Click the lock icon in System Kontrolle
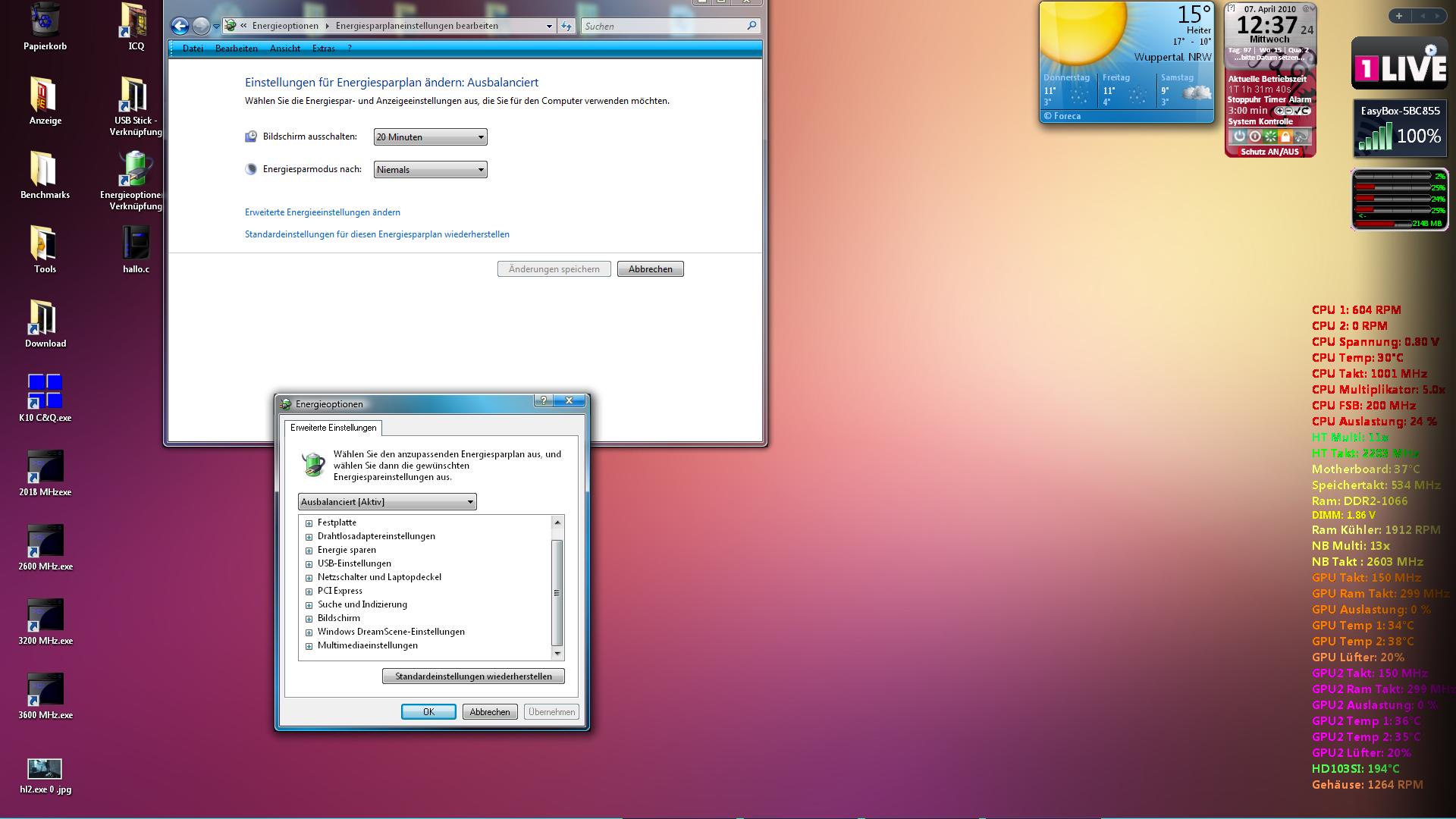This screenshot has width=1456, height=819. pyautogui.click(x=1285, y=136)
